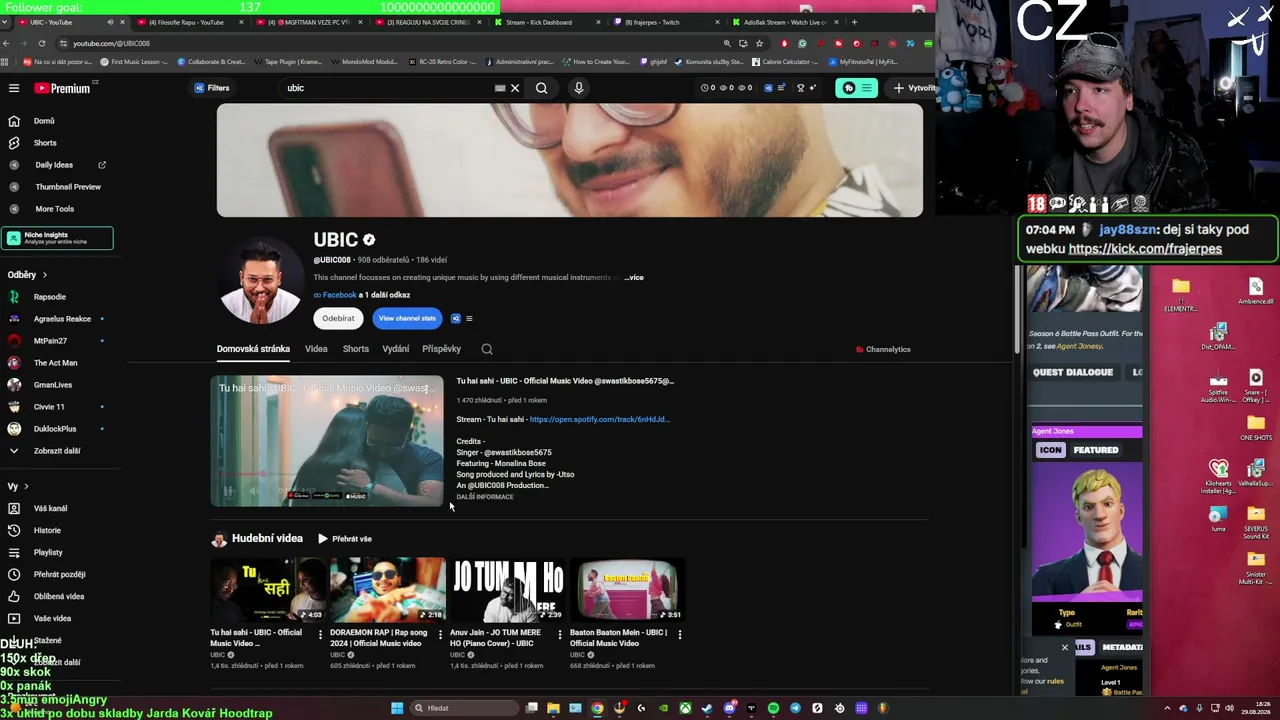Open the JO TUM MERE HO video thumbnail
Screen dimensions: 1280x720
pos(508,590)
